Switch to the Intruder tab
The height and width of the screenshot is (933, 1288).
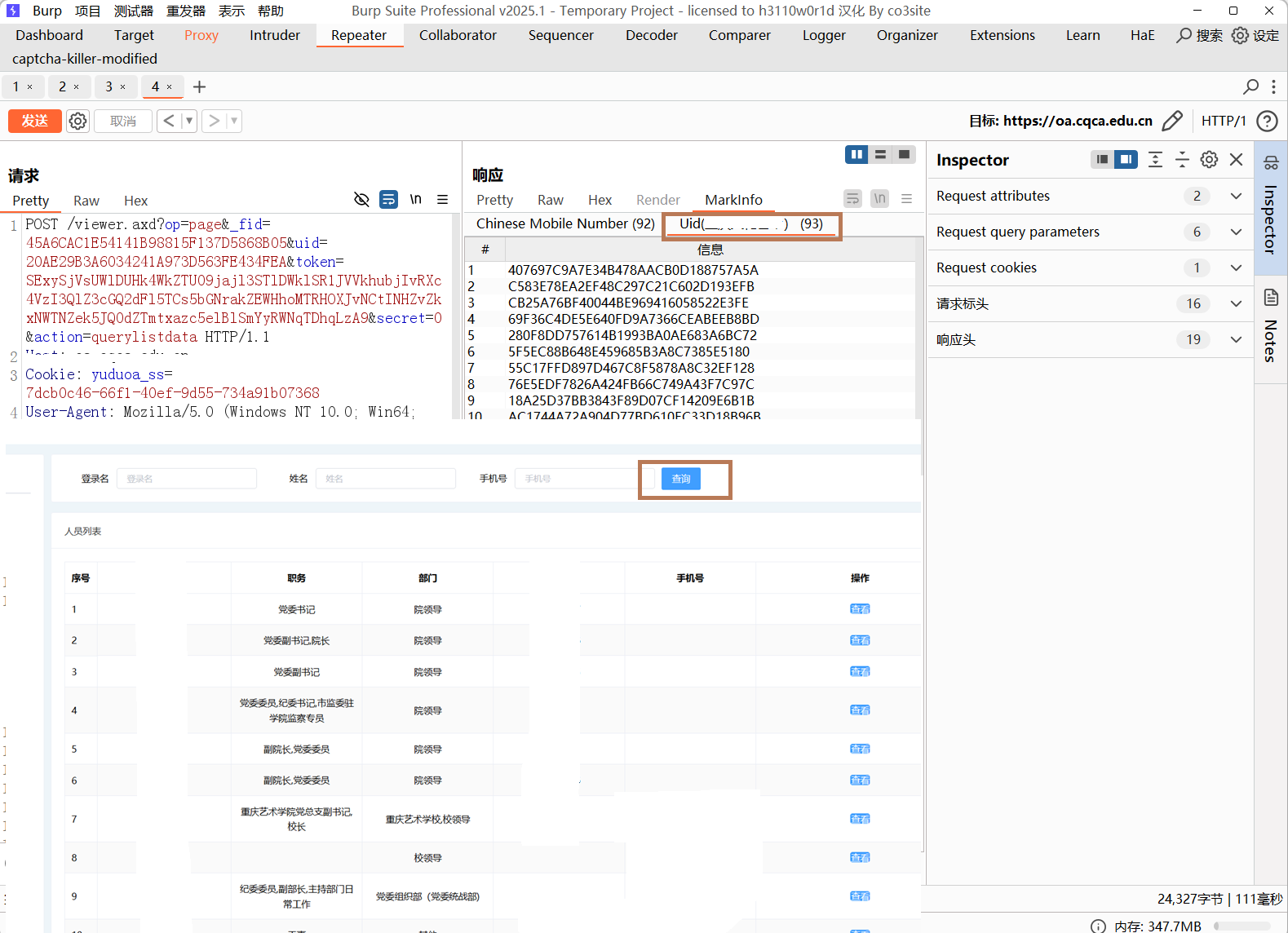(x=274, y=35)
